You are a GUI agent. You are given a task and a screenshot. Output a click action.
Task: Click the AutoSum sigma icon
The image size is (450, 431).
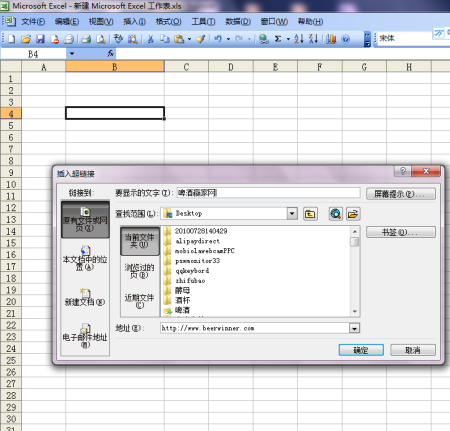pyautogui.click(x=278, y=39)
